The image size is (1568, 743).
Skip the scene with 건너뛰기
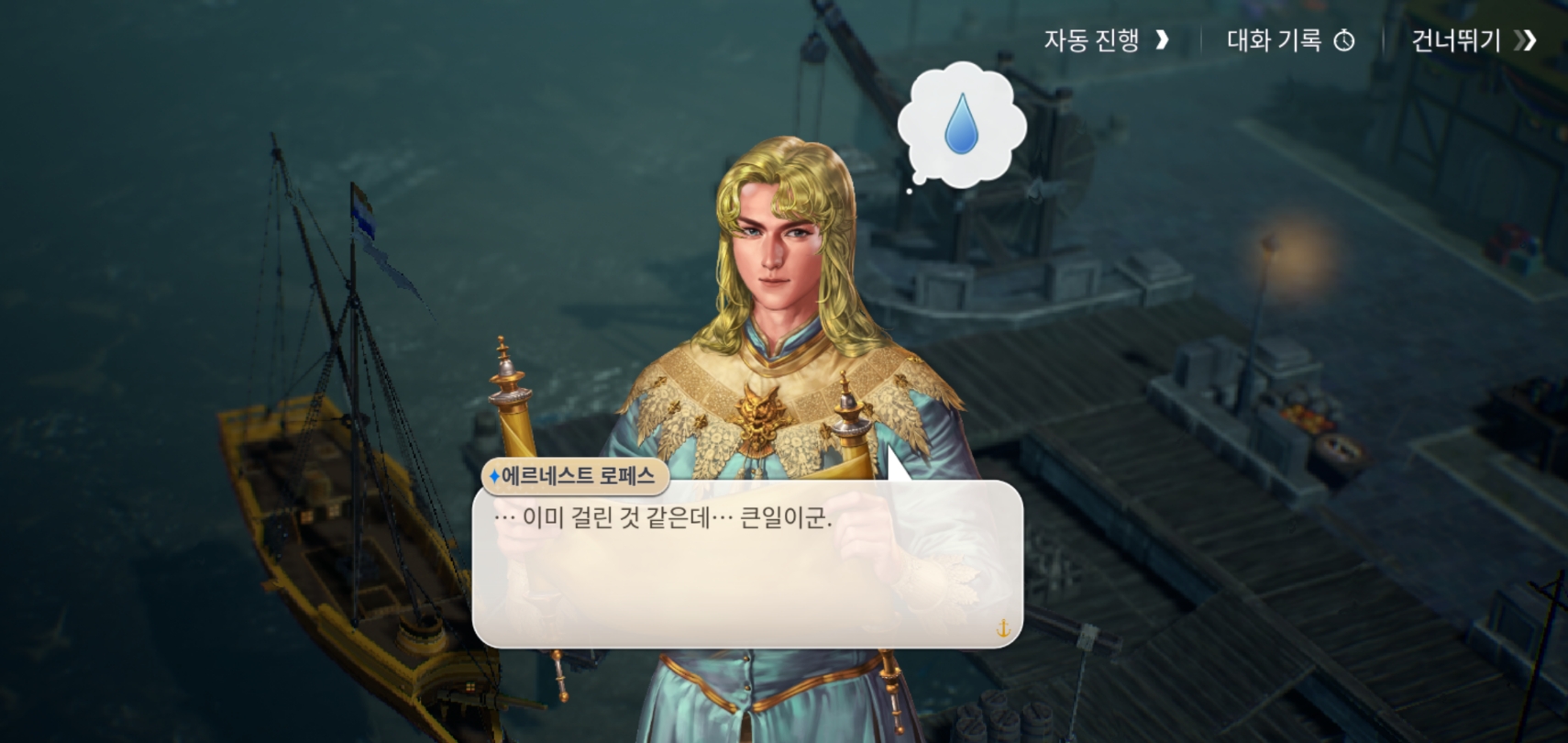pyautogui.click(x=1456, y=40)
